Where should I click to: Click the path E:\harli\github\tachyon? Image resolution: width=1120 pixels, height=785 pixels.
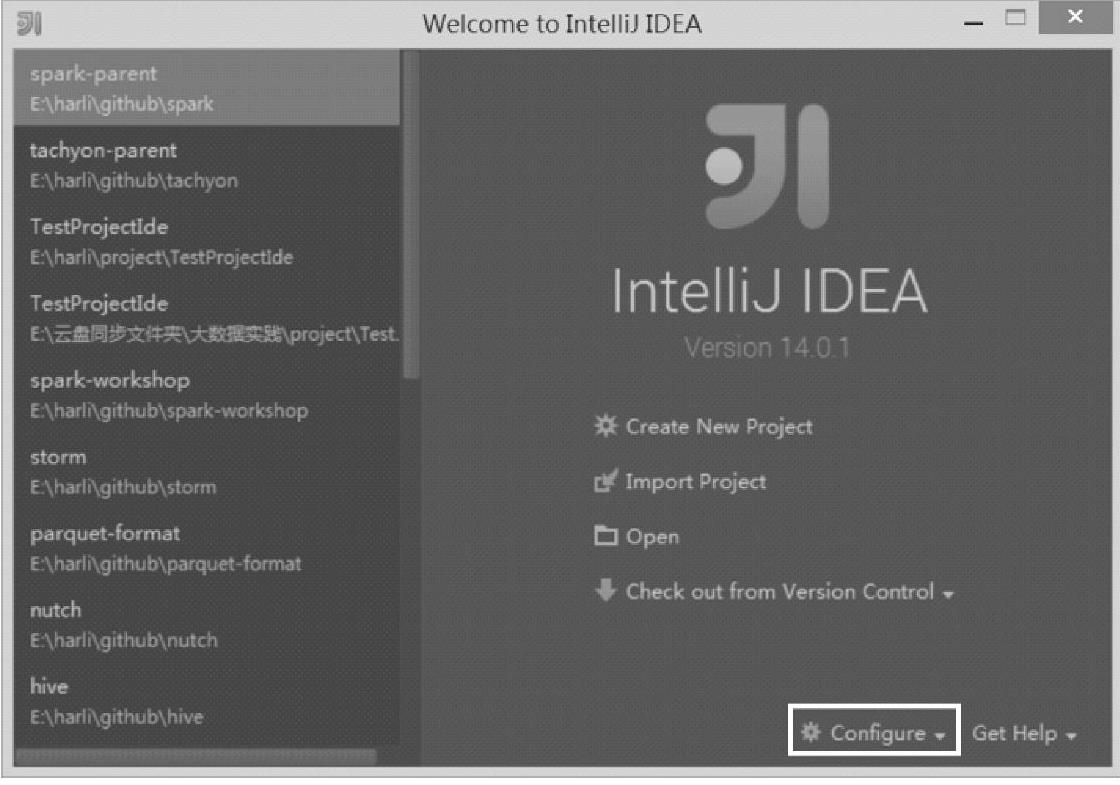[134, 181]
